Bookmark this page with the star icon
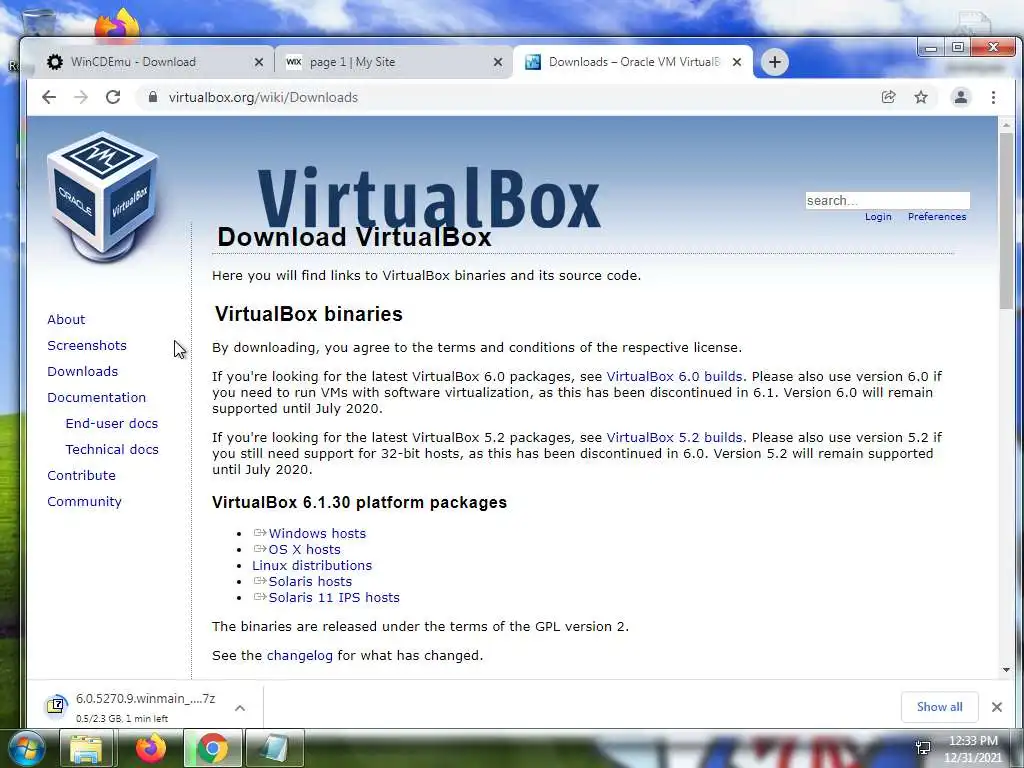 coord(921,97)
